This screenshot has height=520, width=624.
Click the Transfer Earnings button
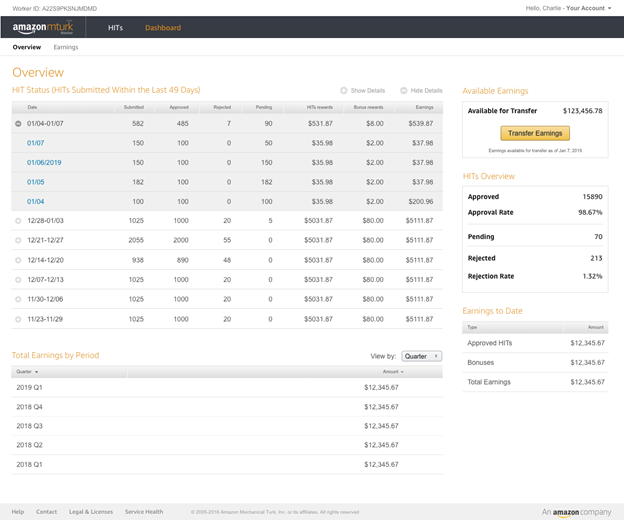[535, 133]
